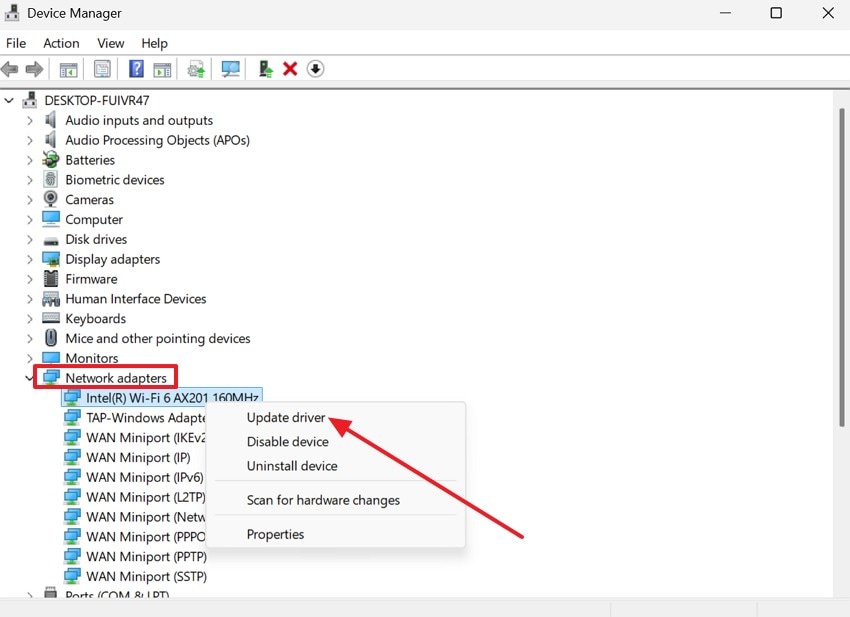The height and width of the screenshot is (617, 850).
Task: Click the Update device driver gear icon
Action: pyautogui.click(x=196, y=69)
